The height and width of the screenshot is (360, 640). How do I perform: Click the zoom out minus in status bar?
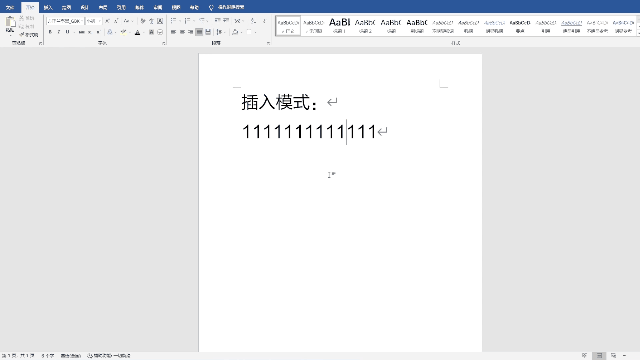tap(624, 356)
